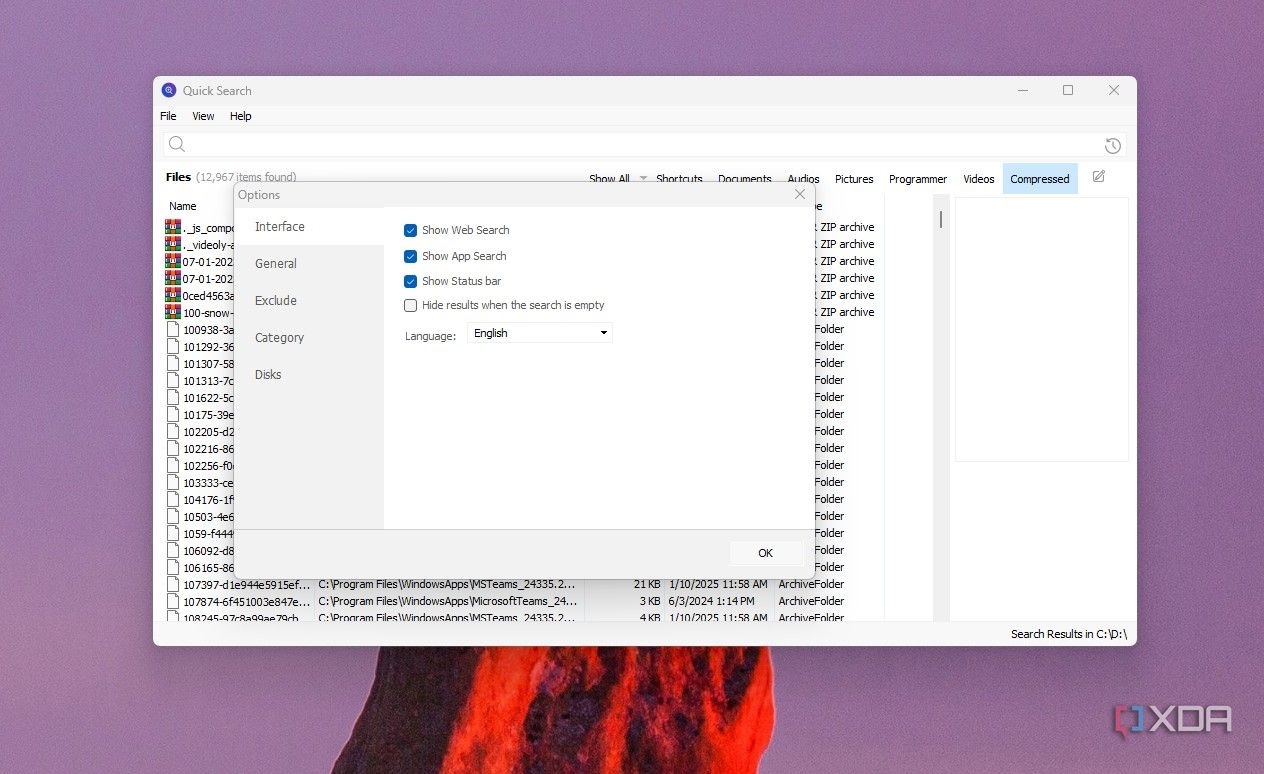
Task: Click the status text Search Results in C:\D:\
Action: (x=1069, y=634)
